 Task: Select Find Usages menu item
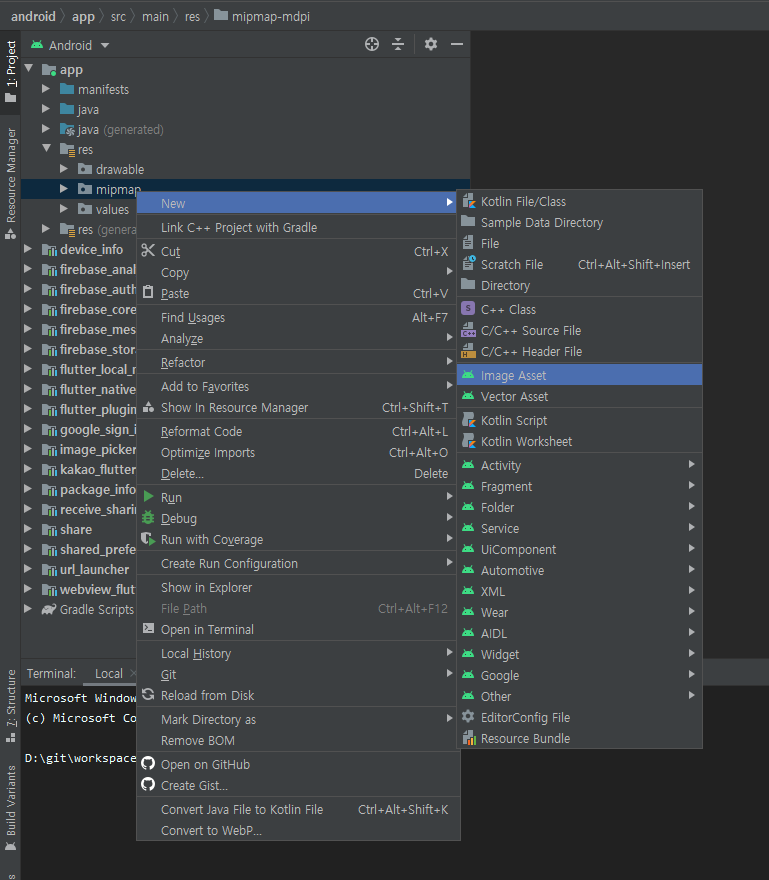tap(297, 318)
